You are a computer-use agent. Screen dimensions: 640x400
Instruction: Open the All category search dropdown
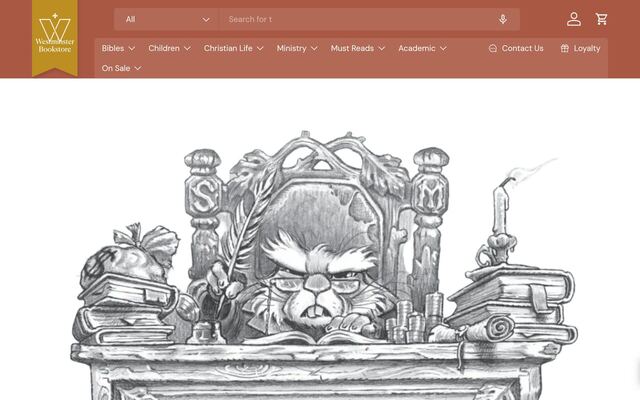[x=167, y=19]
